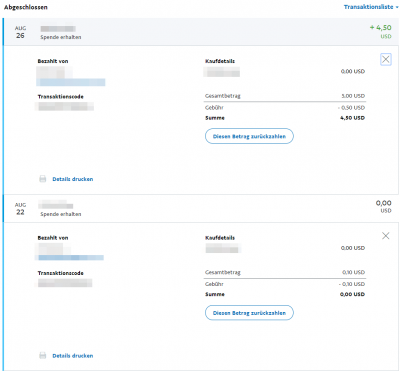Viewport: 400px width, 371px height.
Task: Click Gebühr - 0,10 USD value
Action: point(352,284)
